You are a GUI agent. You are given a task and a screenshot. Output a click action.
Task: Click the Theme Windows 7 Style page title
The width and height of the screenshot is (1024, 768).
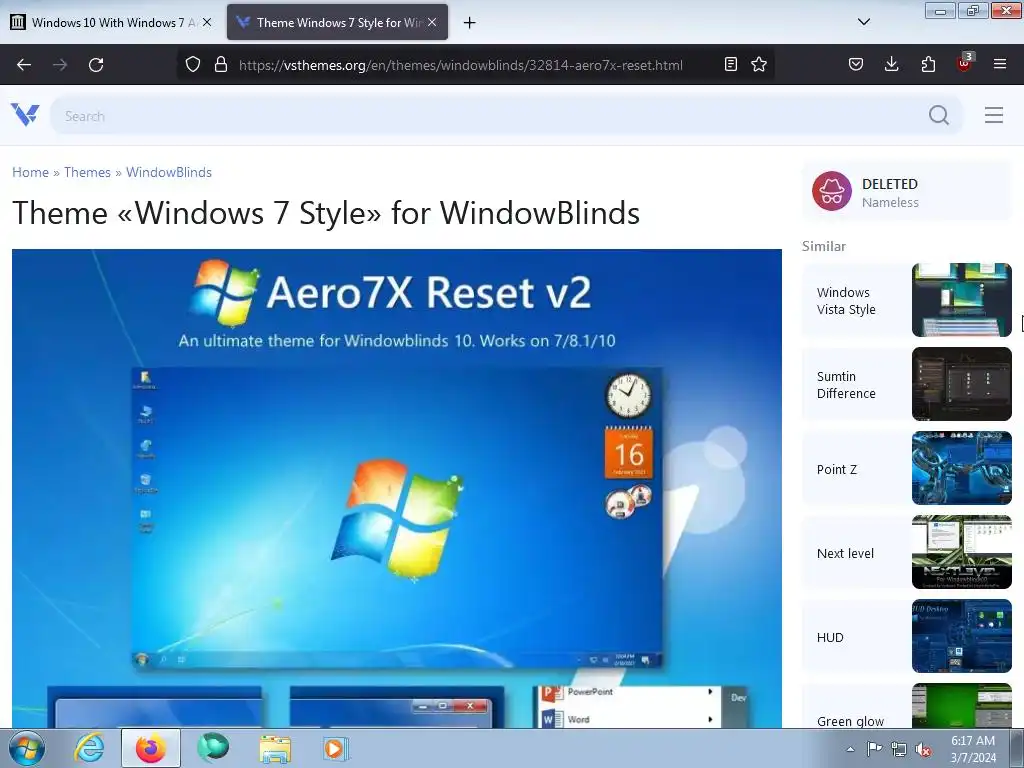326,213
